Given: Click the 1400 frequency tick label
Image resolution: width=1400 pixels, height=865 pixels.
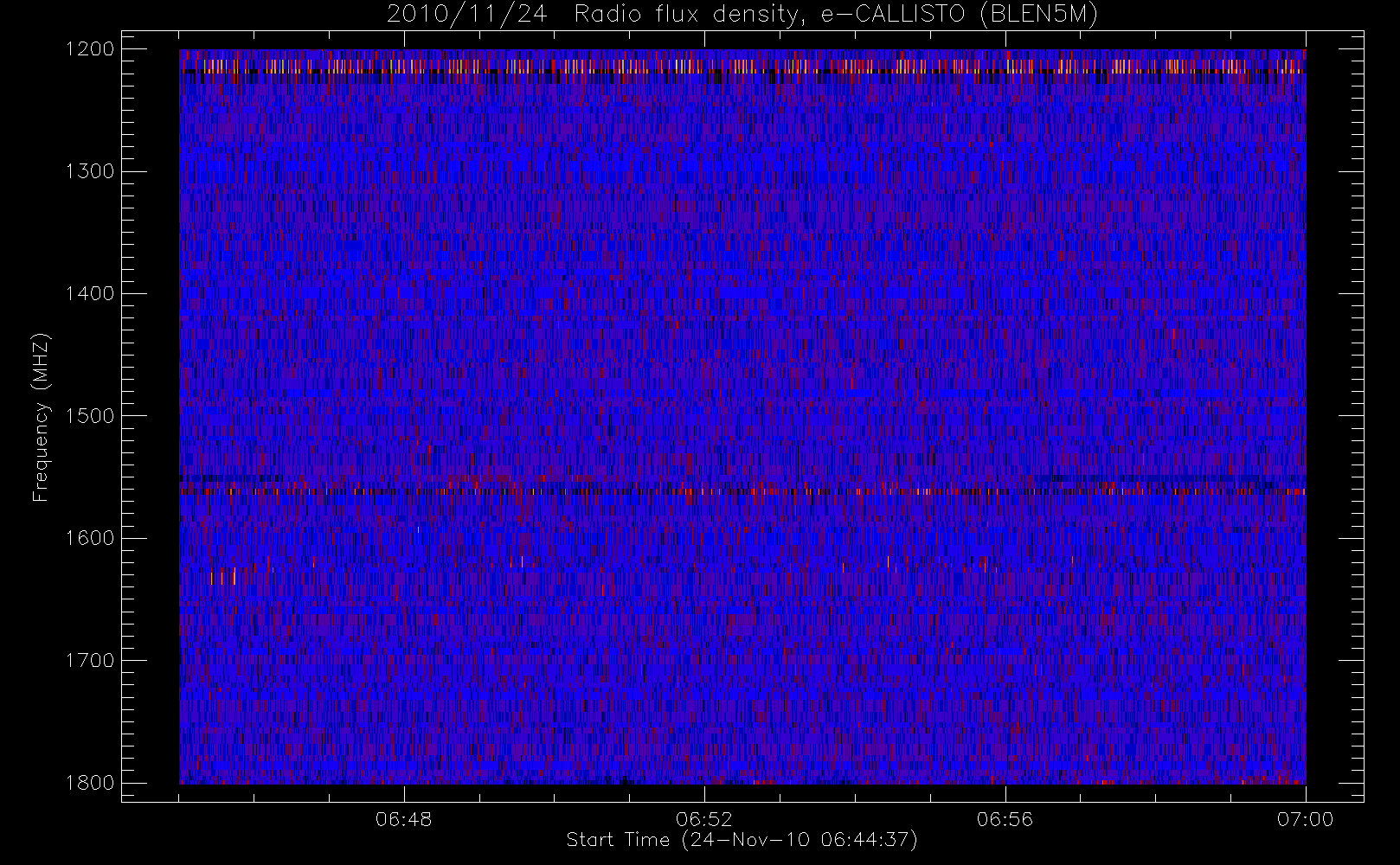Looking at the screenshot, I should pyautogui.click(x=90, y=294).
